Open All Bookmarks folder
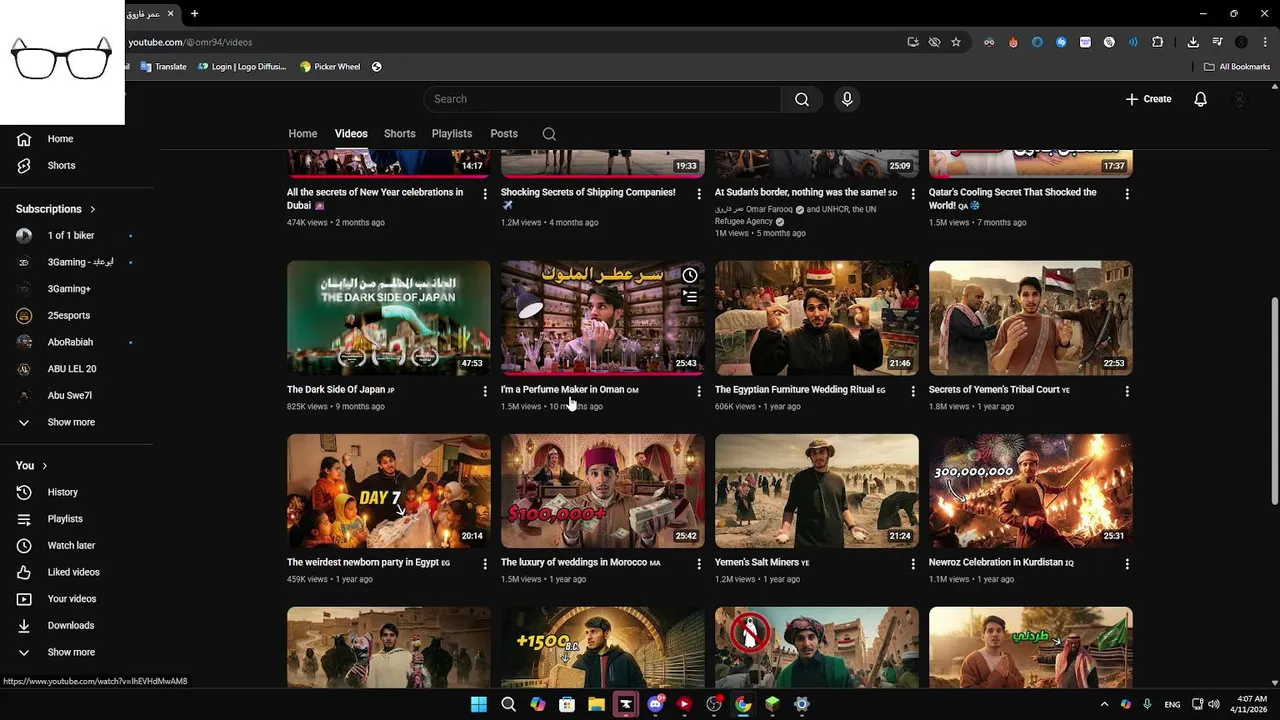 tap(1237, 67)
